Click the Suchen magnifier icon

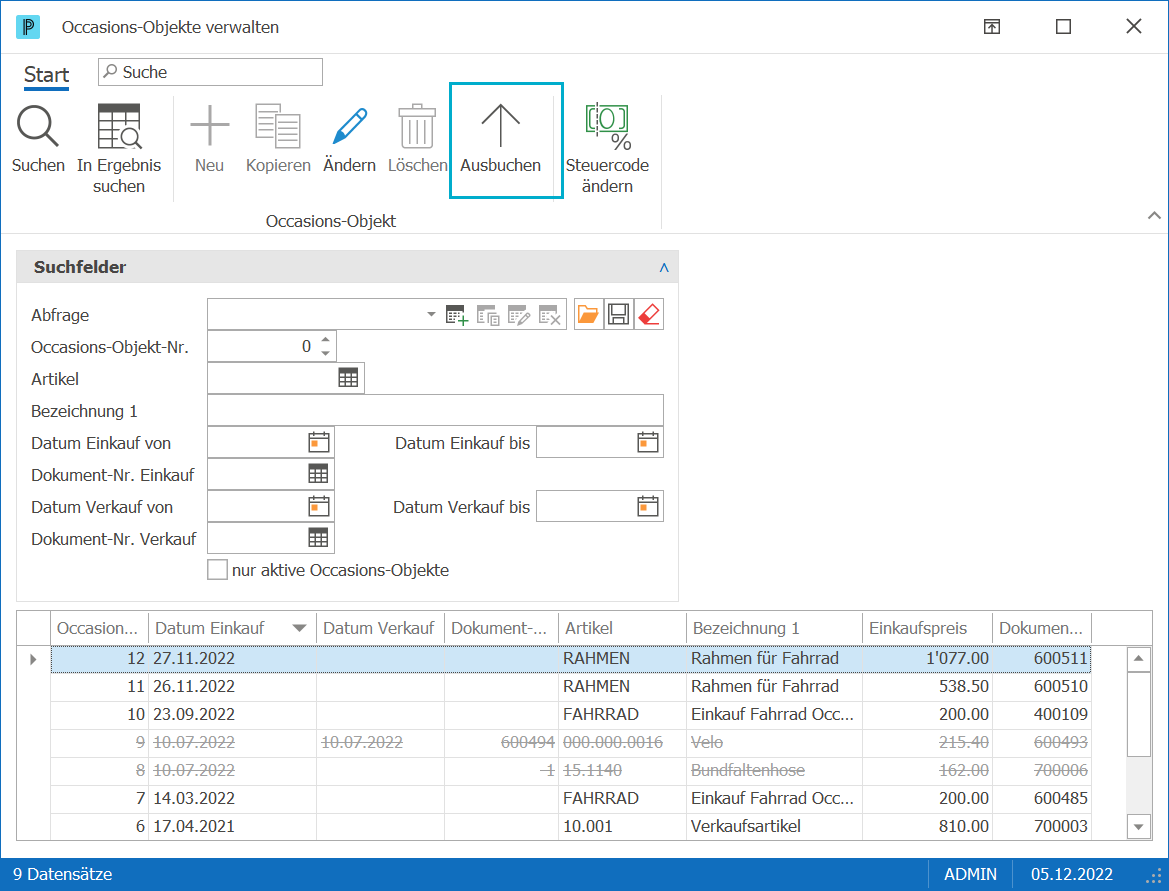38,127
